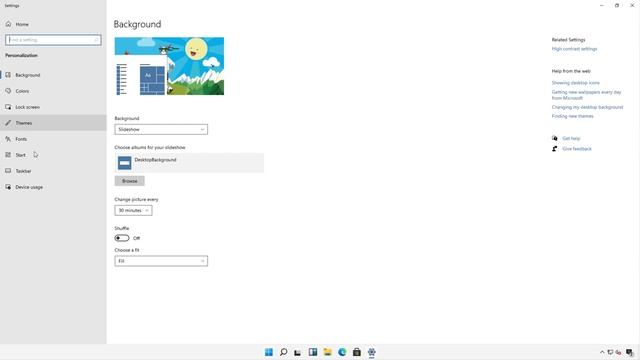This screenshot has width=640, height=360.
Task: Toggle the Shuffle switch
Action: click(x=122, y=238)
